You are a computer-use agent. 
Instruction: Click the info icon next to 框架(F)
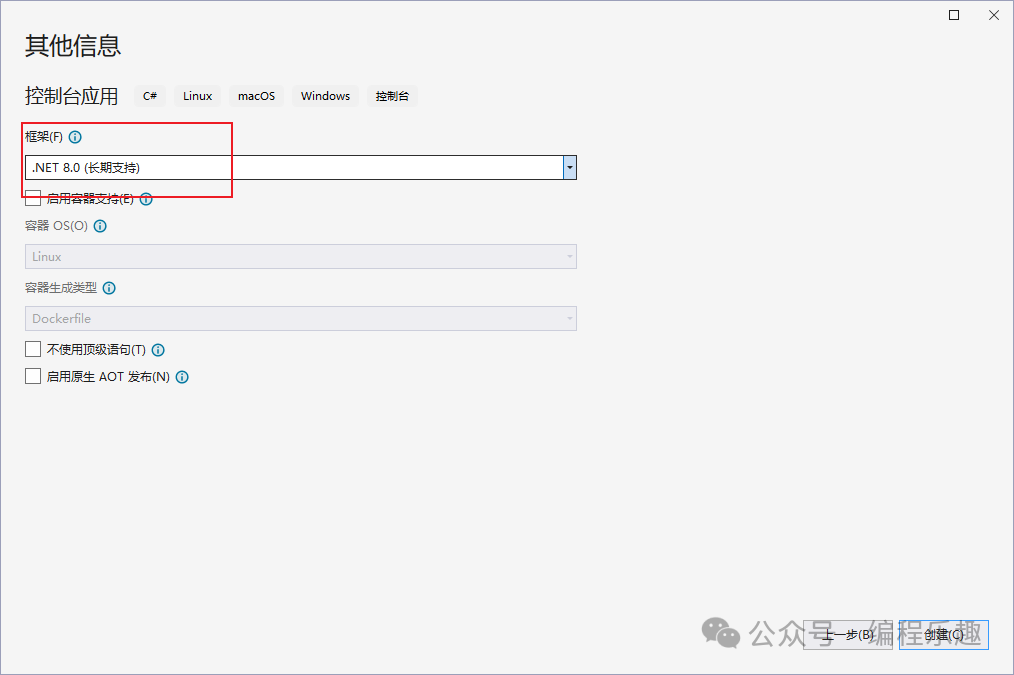pyautogui.click(x=75, y=137)
